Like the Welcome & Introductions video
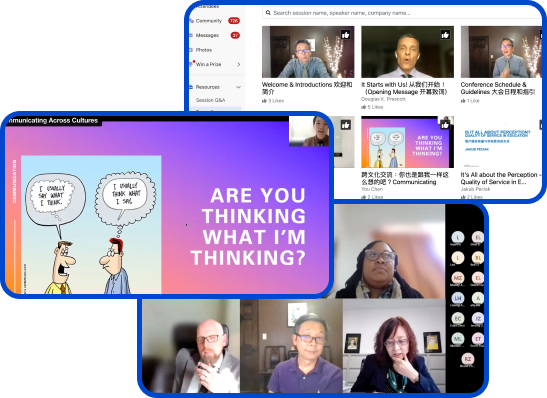Image resolution: width=547 pixels, height=398 pixels. point(345,35)
